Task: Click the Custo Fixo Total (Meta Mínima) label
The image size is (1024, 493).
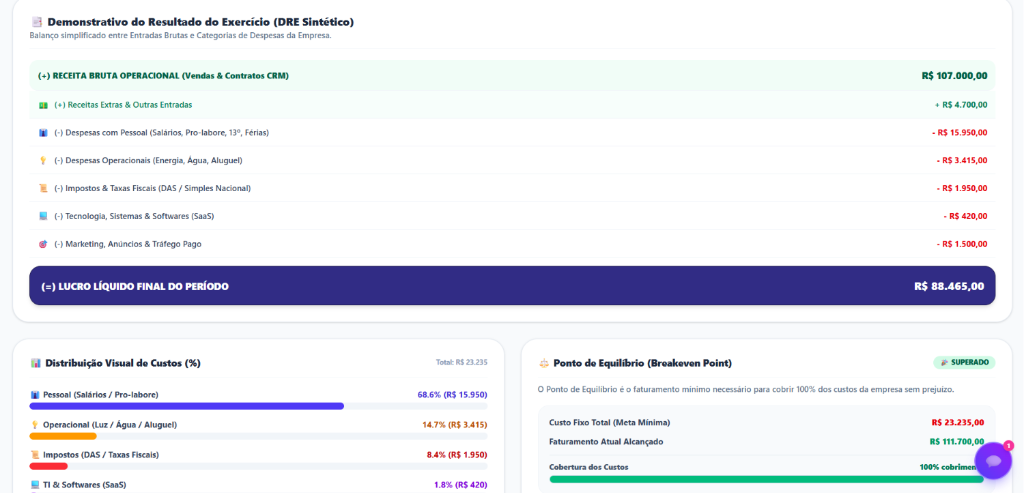Action: 609,422
